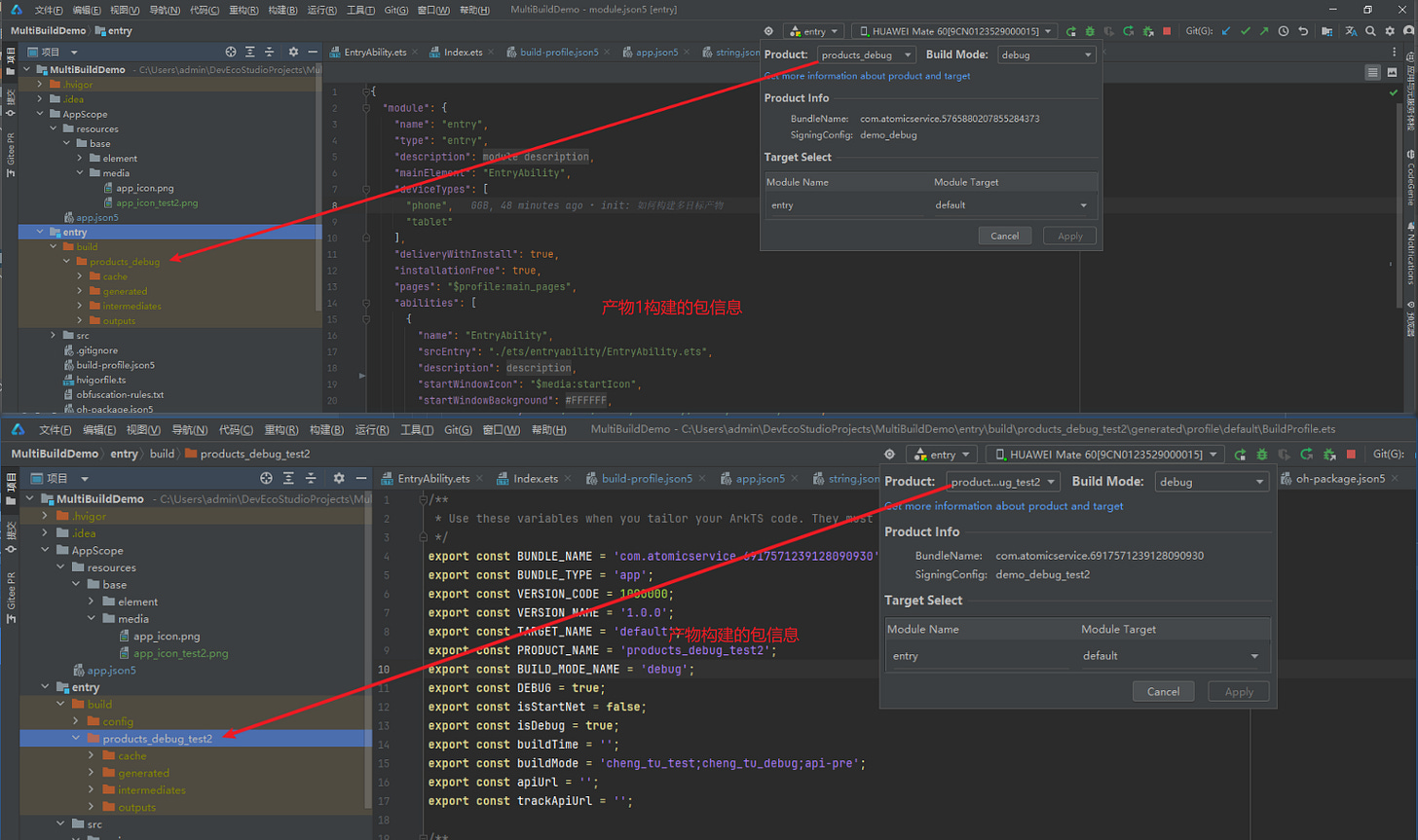Open Git history clock icon in upper window
This screenshot has height=840, width=1418.
point(1284,31)
